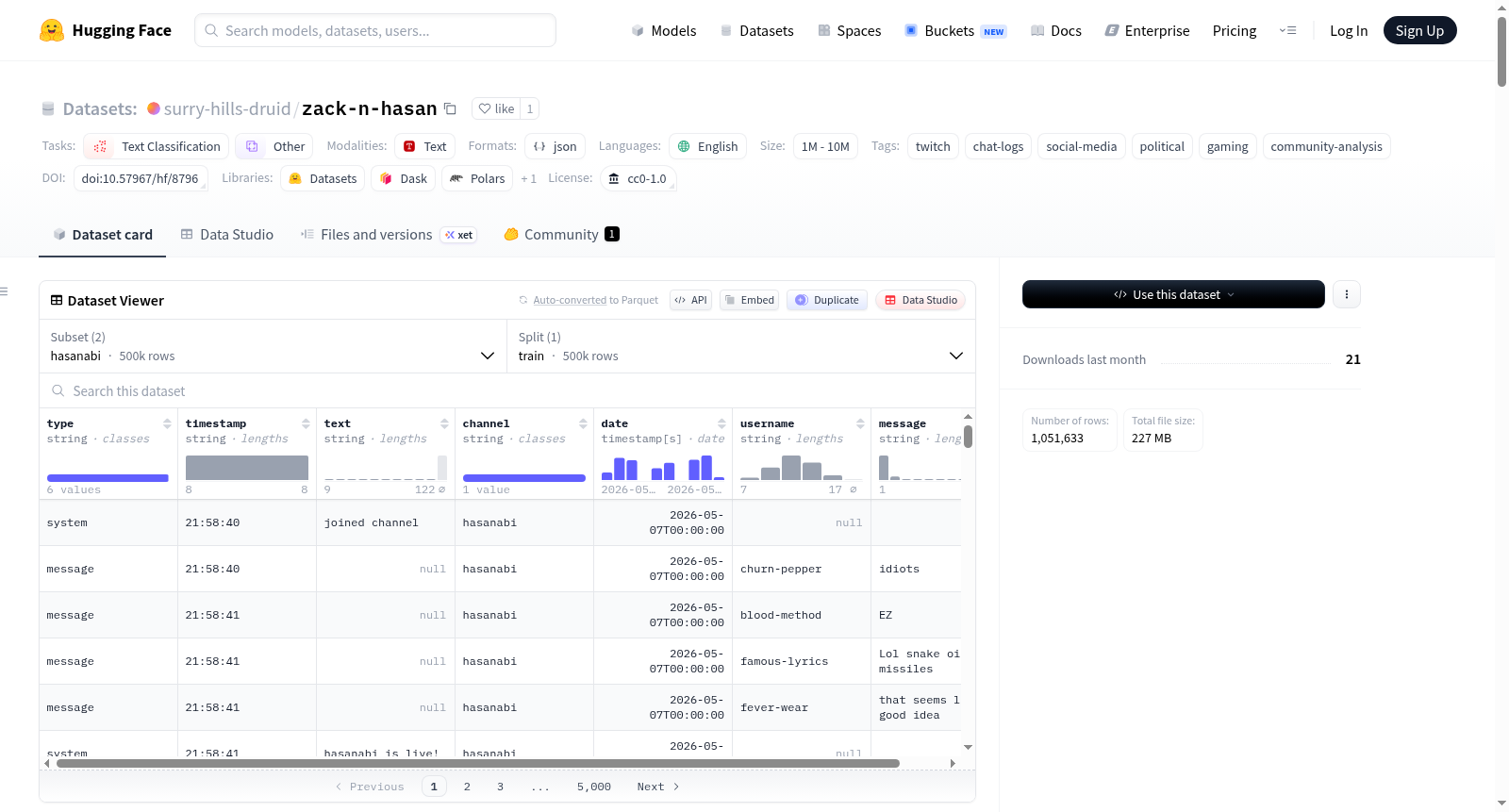Screen dimensions: 1509x812
Task: Jump to page 5,000
Action: pos(594,787)
